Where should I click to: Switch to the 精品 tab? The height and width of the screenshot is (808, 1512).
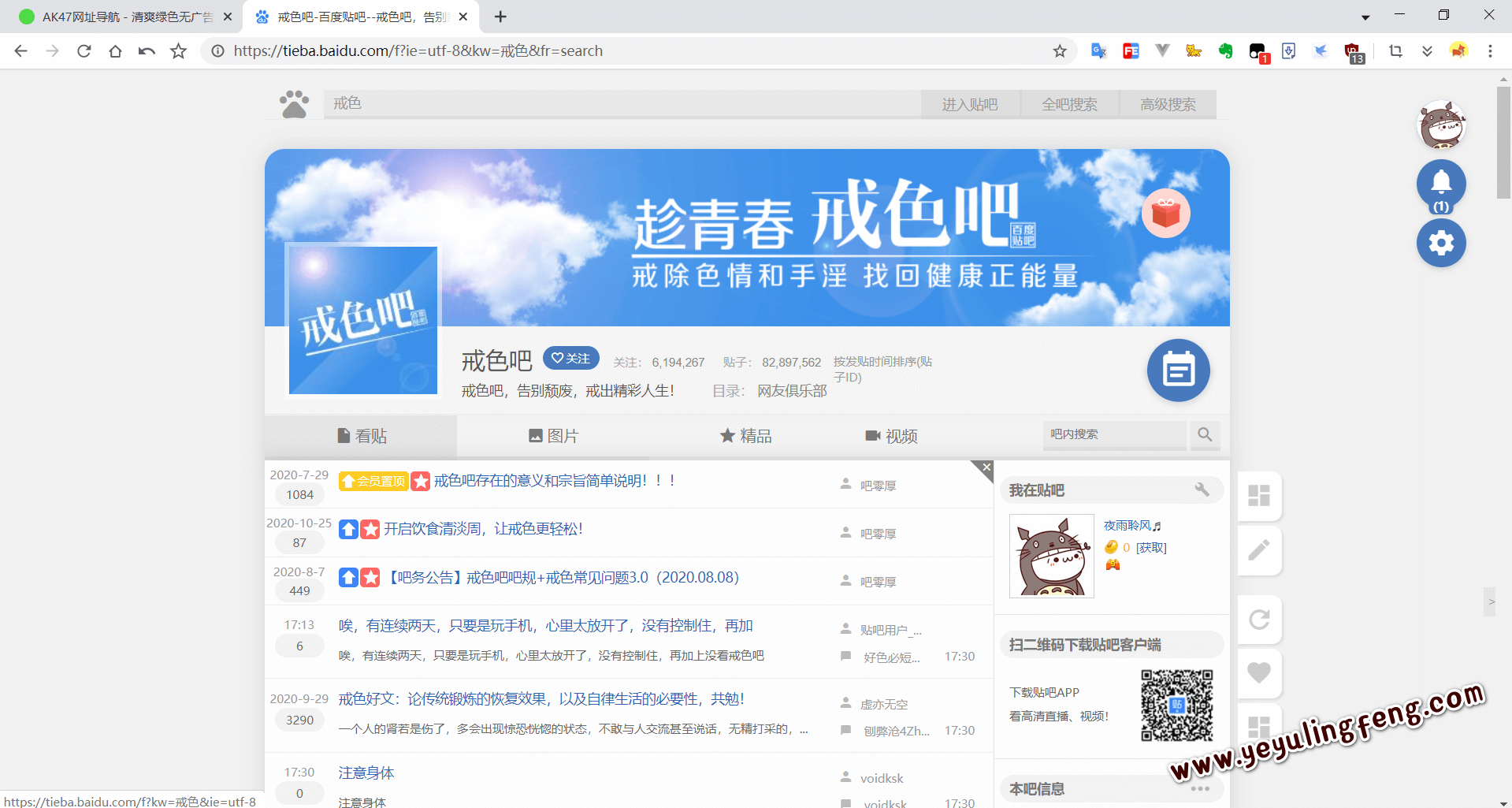tap(745, 436)
